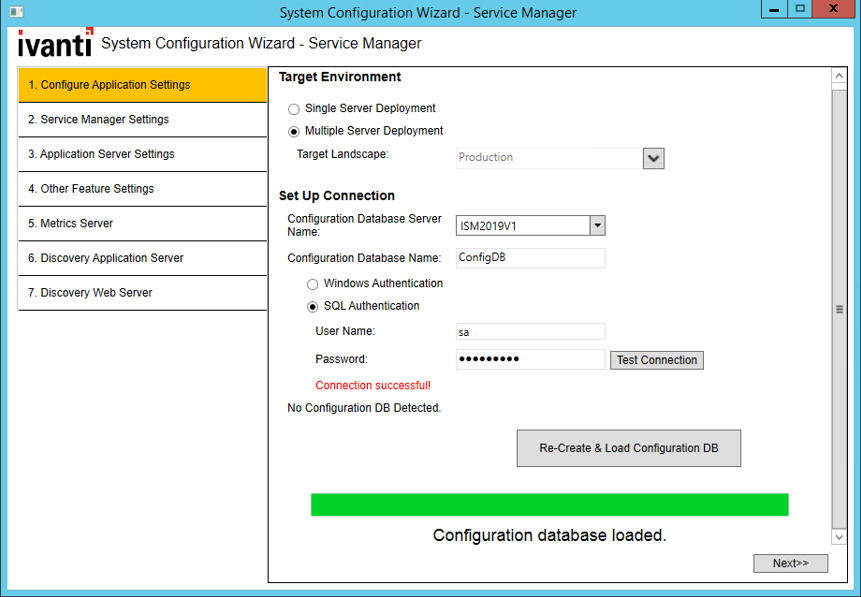Click the Test Connection button
The width and height of the screenshot is (861, 597).
[656, 360]
